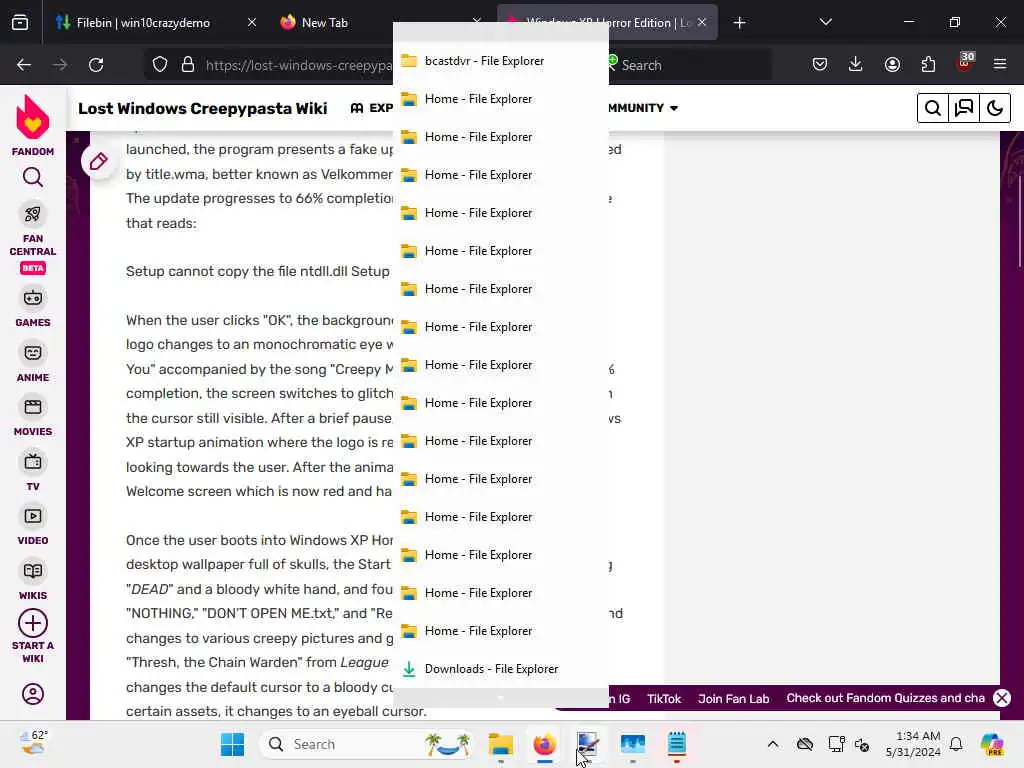Open the Firefox extensions puzzle icon

[928, 64]
